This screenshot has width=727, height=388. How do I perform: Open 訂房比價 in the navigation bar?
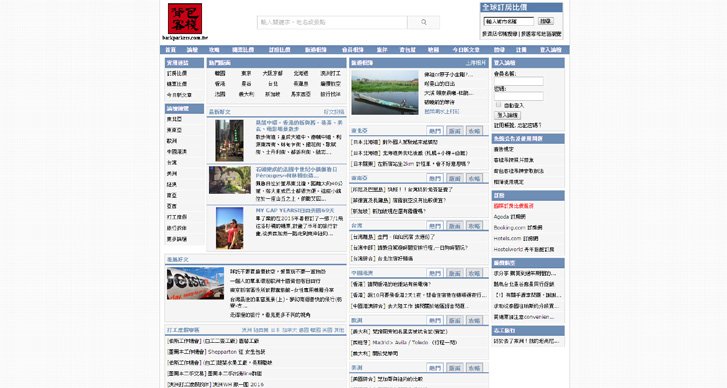pos(279,50)
